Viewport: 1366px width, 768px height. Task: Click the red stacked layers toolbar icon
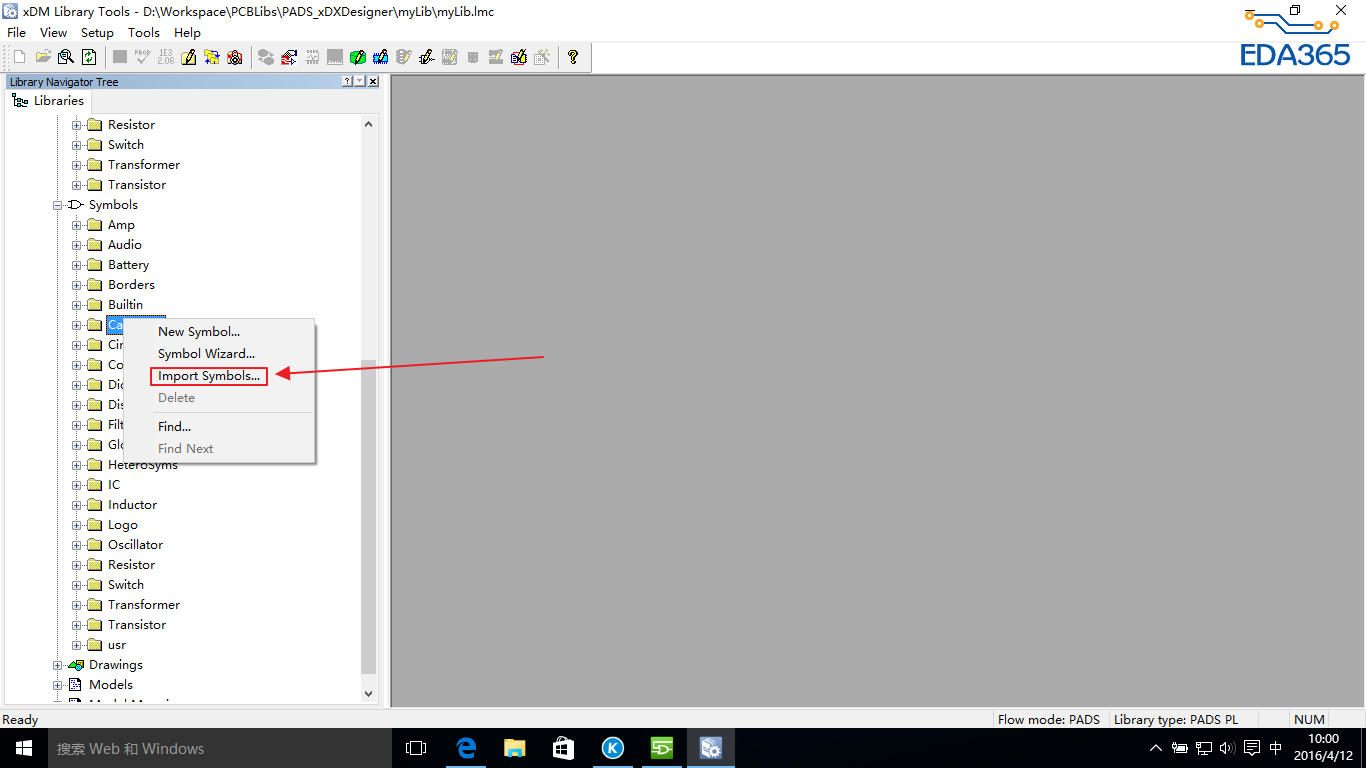(289, 57)
